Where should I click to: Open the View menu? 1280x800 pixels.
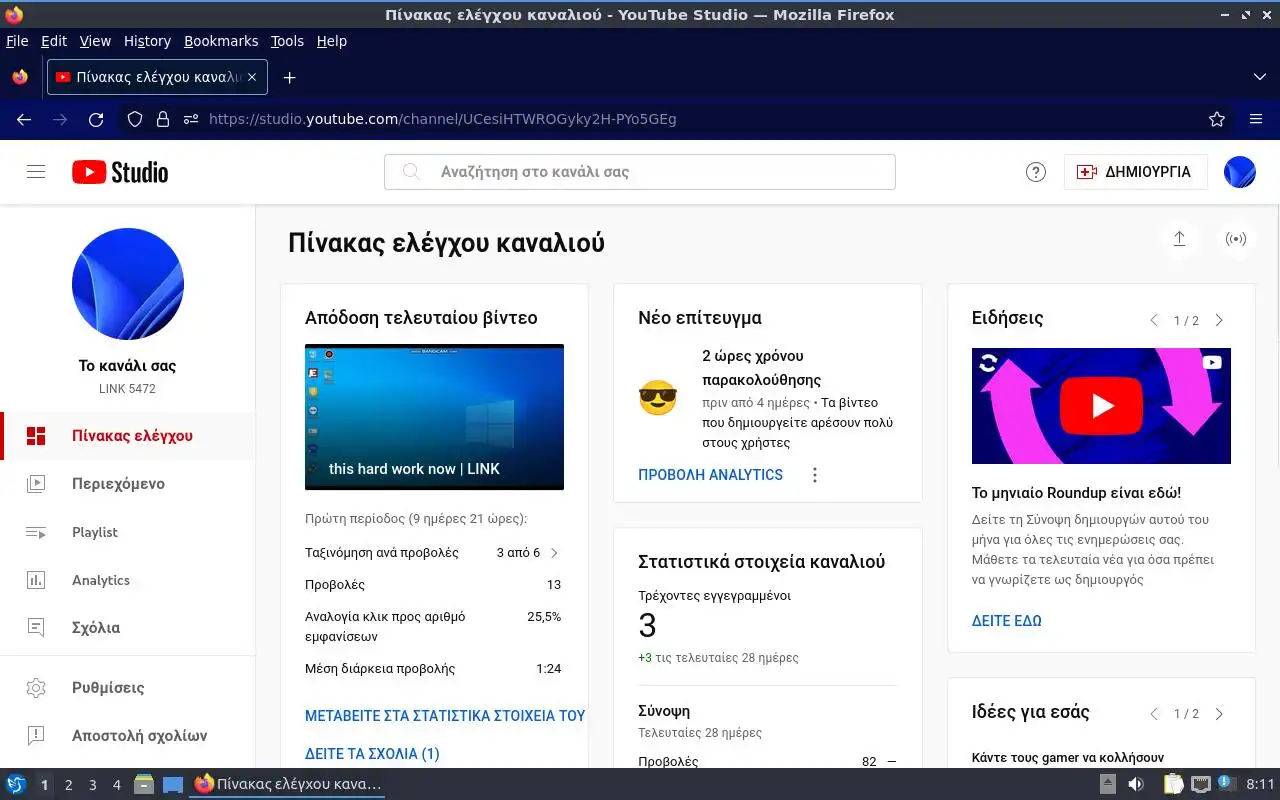click(x=95, y=41)
